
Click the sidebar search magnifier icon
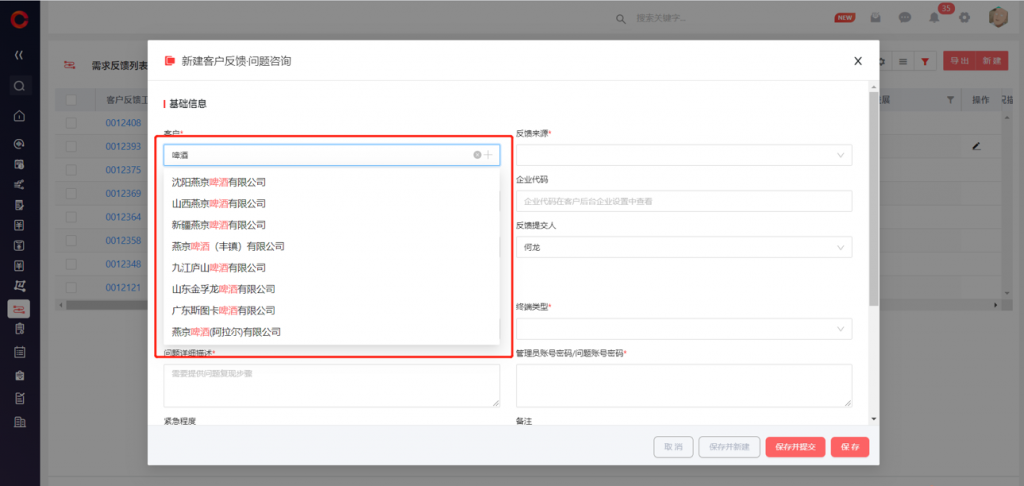19,86
